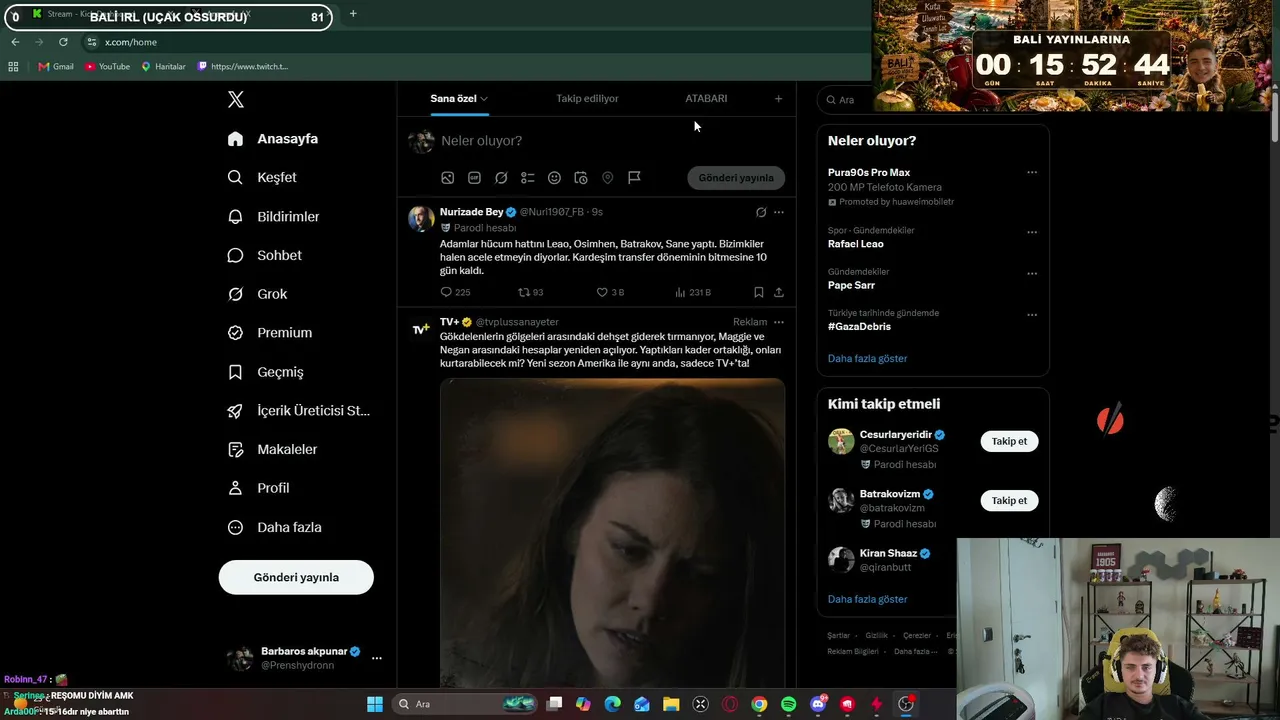1280x720 pixels.
Task: Open the Haritalar bookmark
Action: click(x=163, y=66)
